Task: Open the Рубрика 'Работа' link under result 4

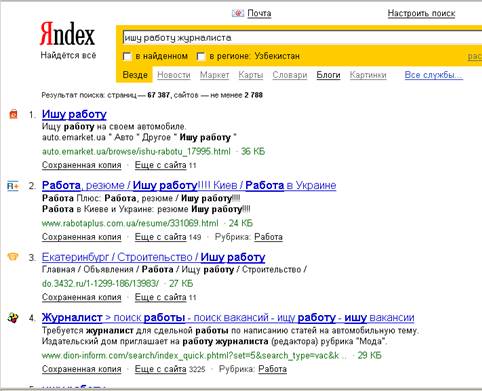Action: [x=272, y=369]
